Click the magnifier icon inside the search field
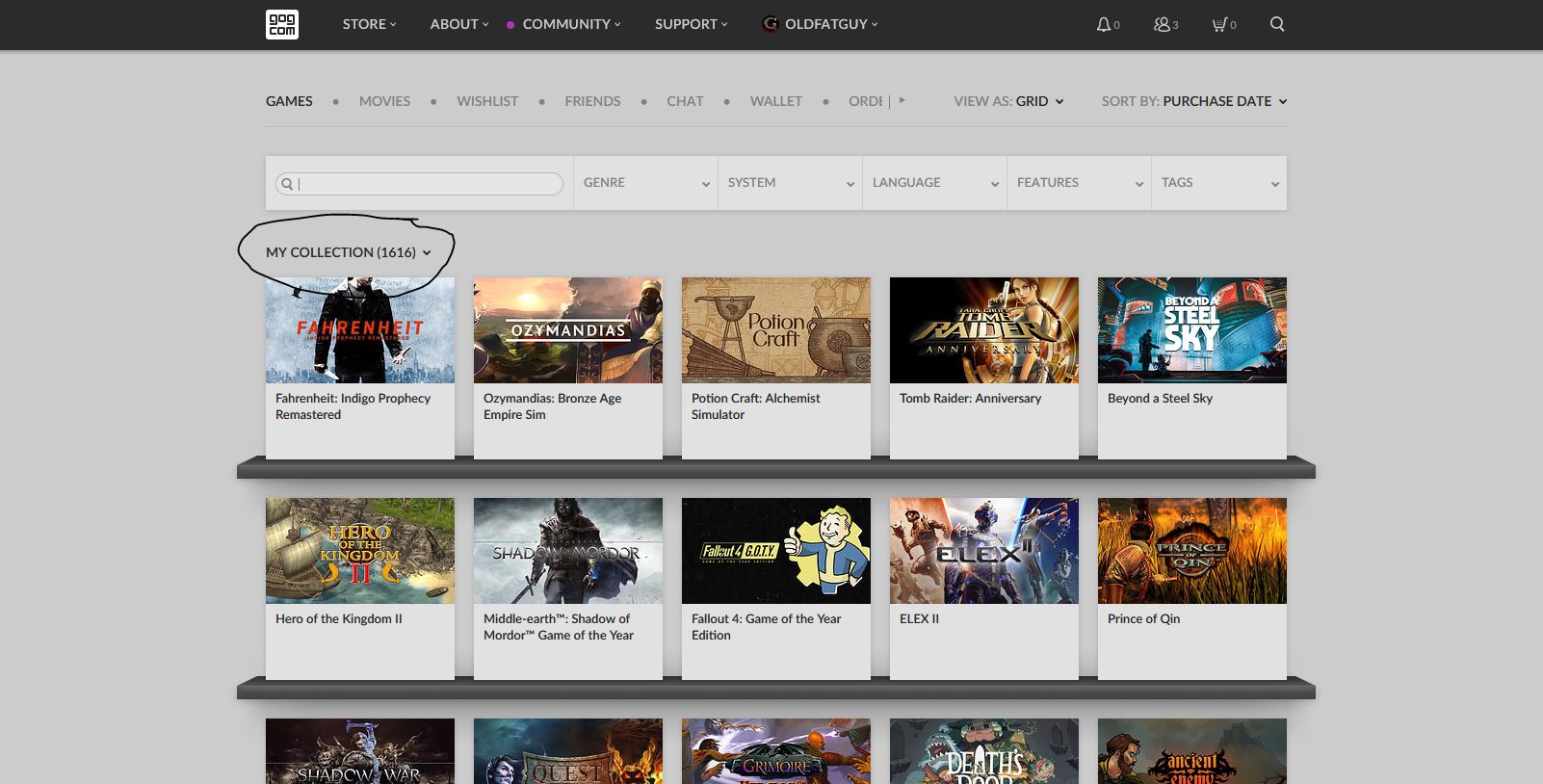Image resolution: width=1543 pixels, height=784 pixels. 287,184
